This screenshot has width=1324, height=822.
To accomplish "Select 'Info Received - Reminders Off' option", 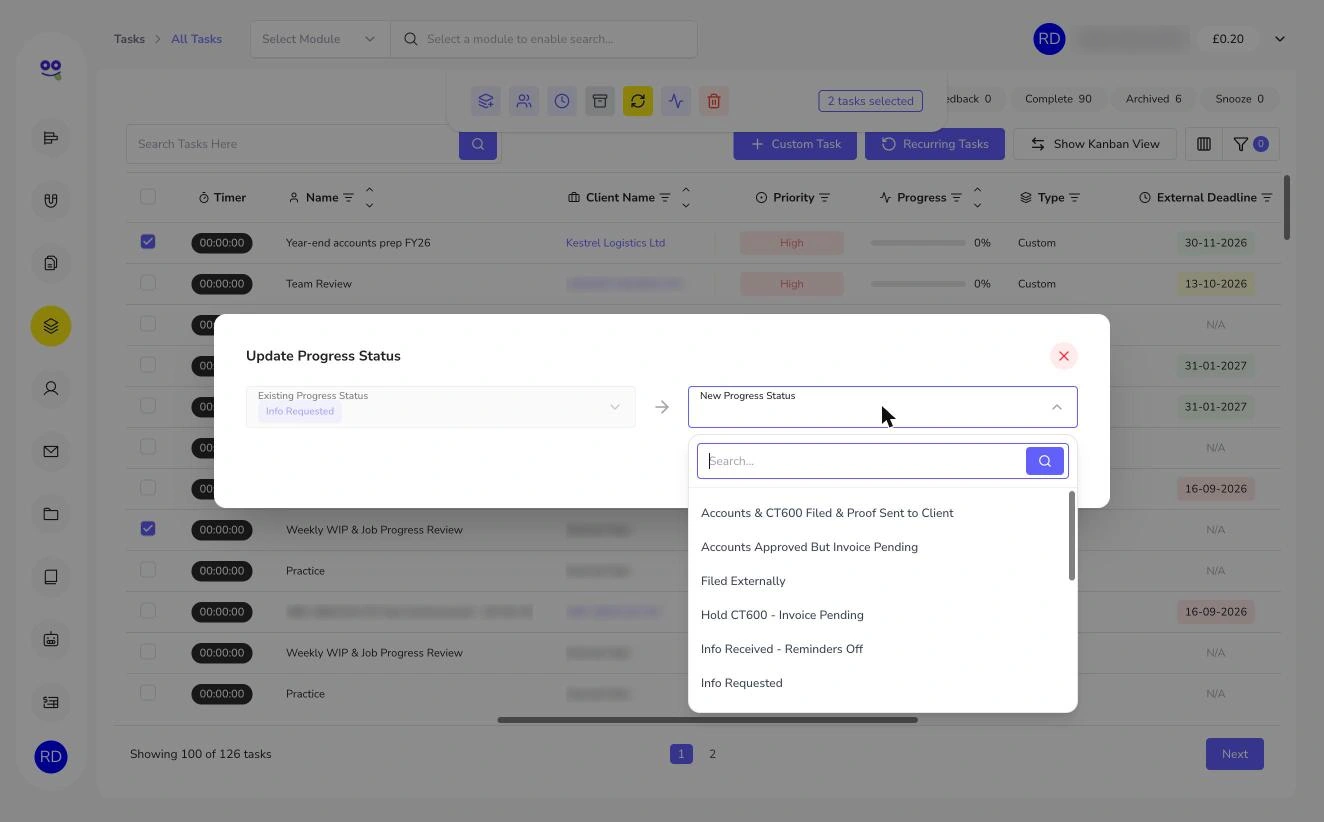I will 782,649.
